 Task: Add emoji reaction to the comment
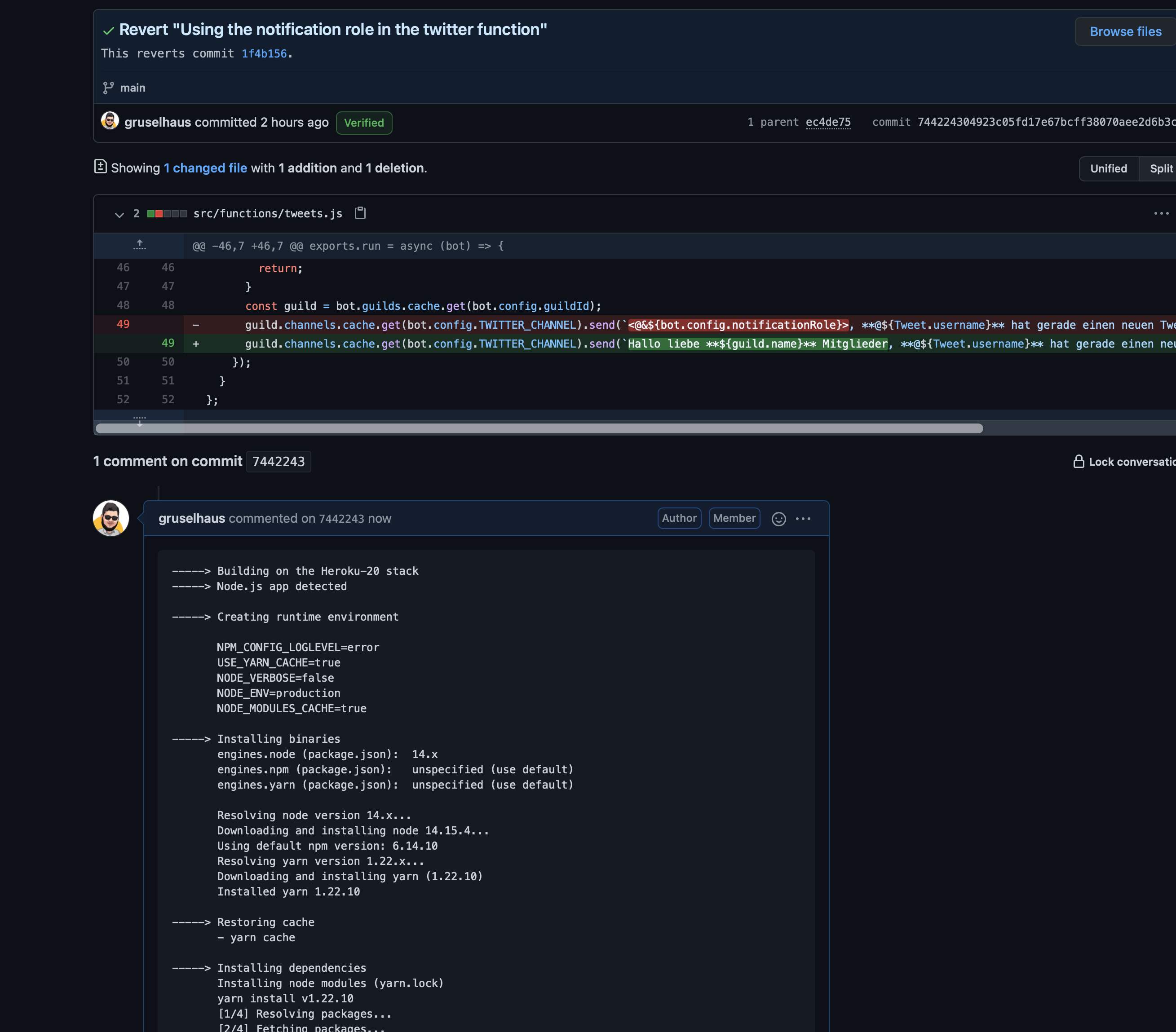click(x=778, y=519)
